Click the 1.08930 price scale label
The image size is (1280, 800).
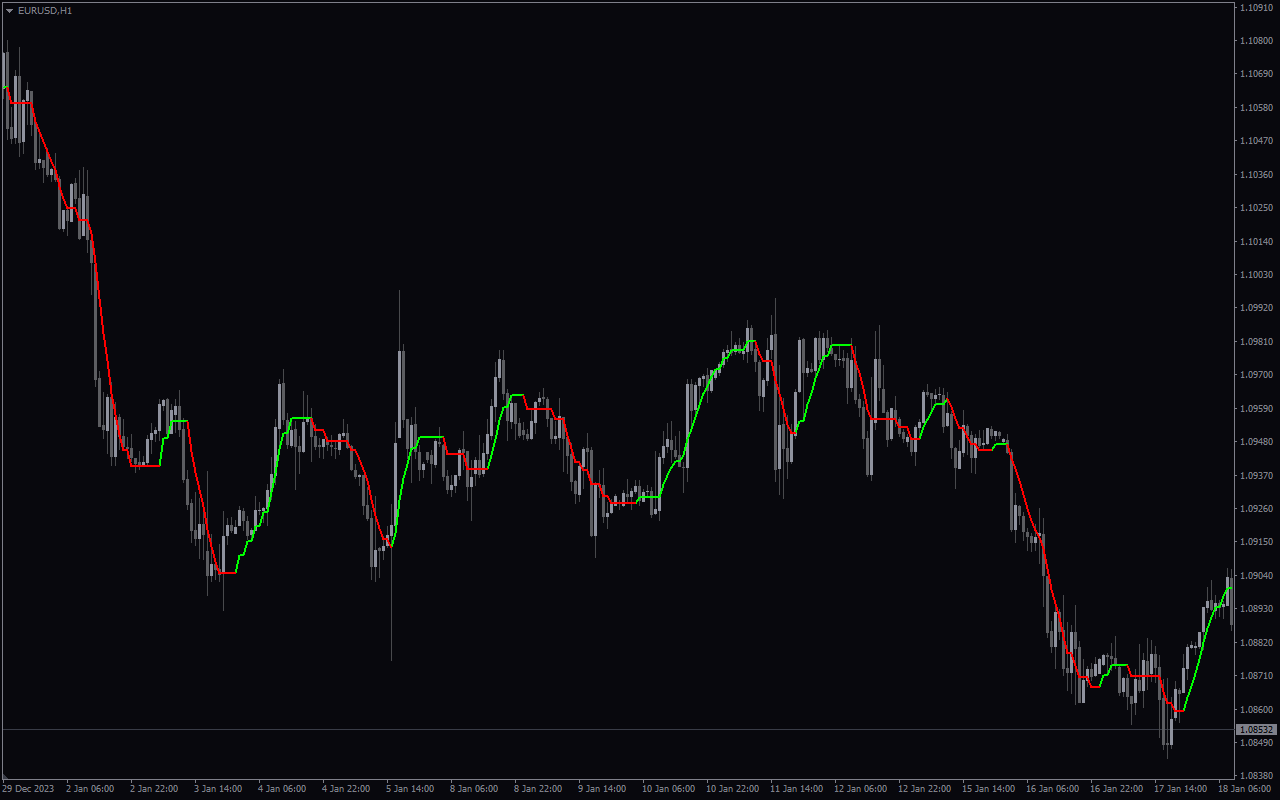[1256, 609]
